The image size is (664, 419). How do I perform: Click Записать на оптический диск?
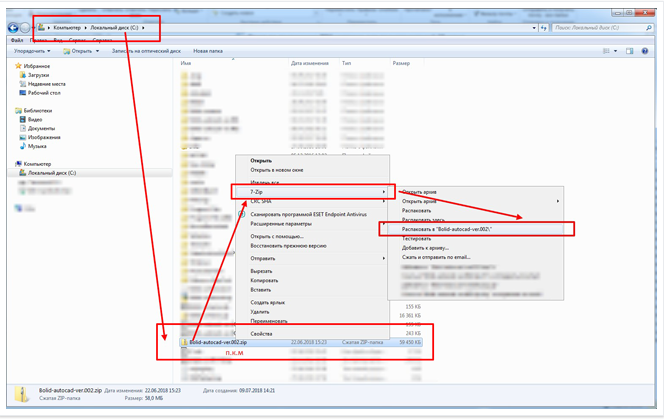(146, 51)
